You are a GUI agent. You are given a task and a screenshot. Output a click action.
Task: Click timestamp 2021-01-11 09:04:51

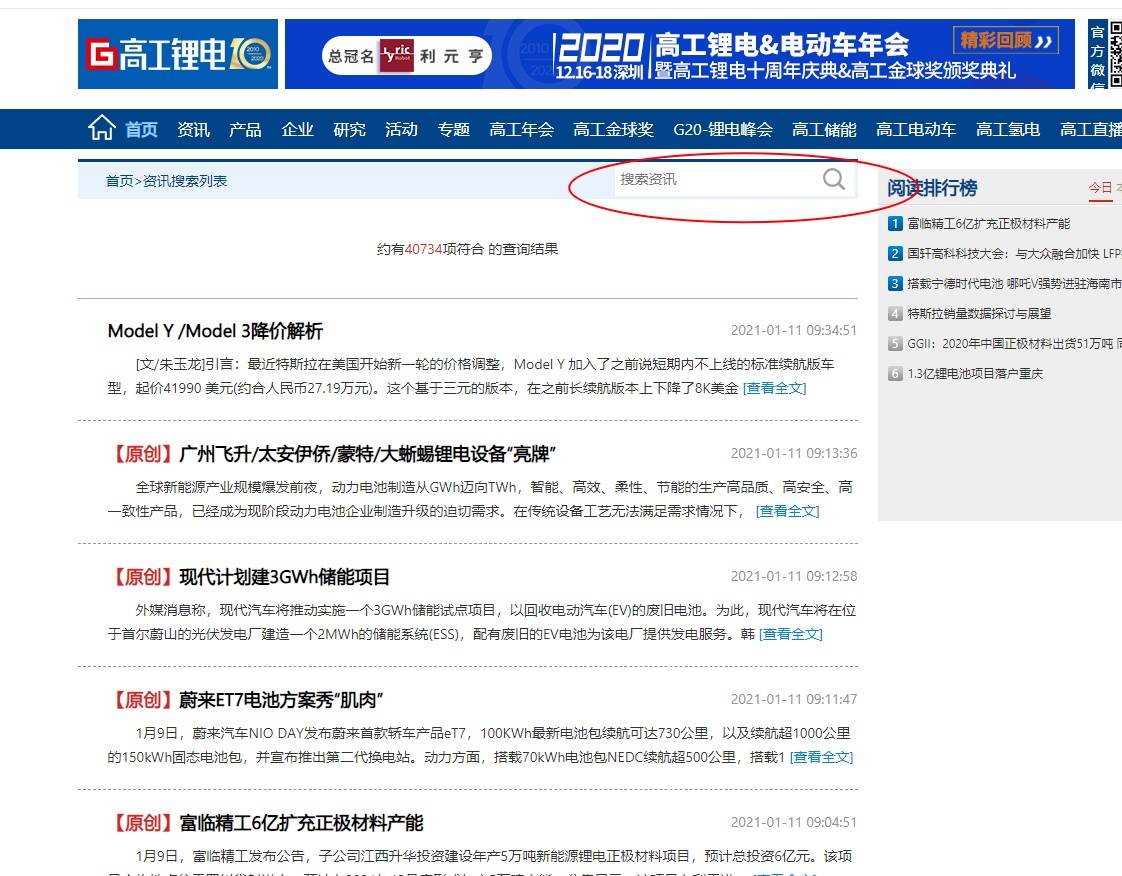(x=794, y=822)
